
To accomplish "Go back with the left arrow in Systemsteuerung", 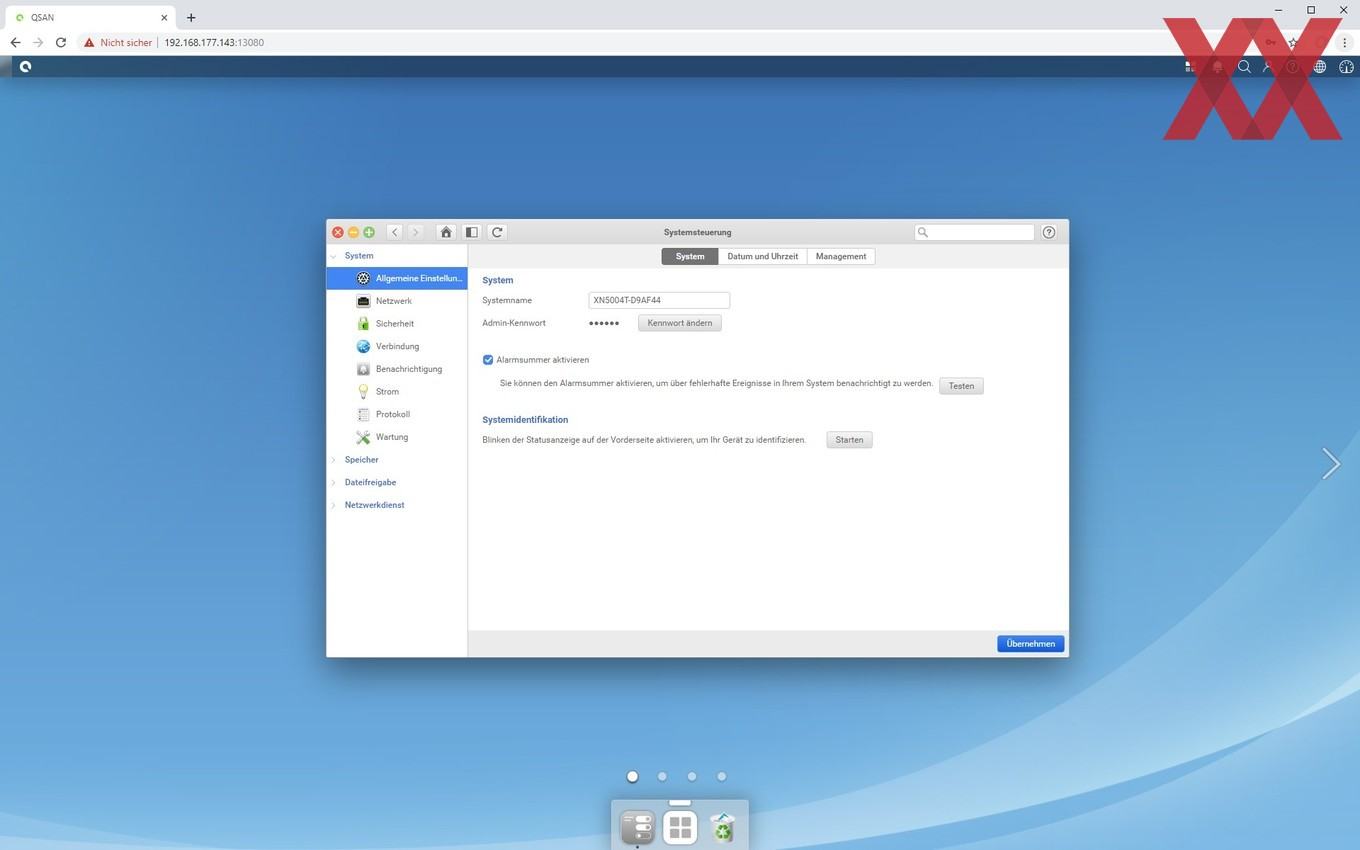I will click(395, 232).
